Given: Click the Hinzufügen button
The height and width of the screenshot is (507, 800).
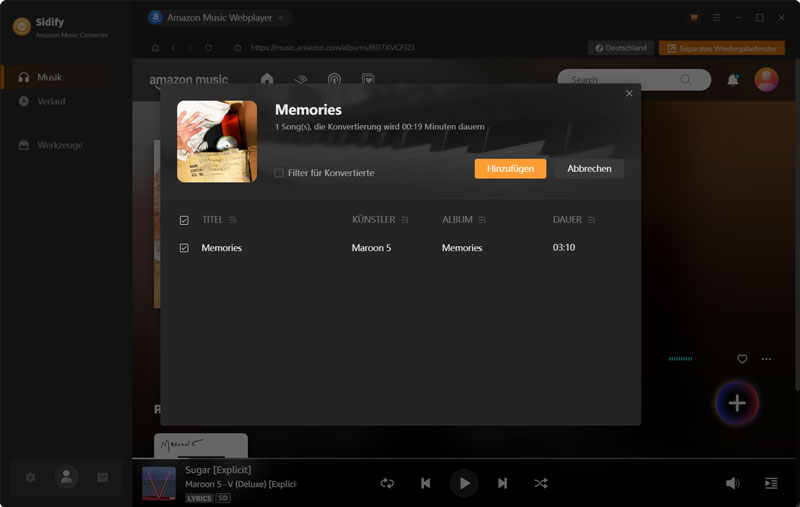Looking at the screenshot, I should [510, 169].
